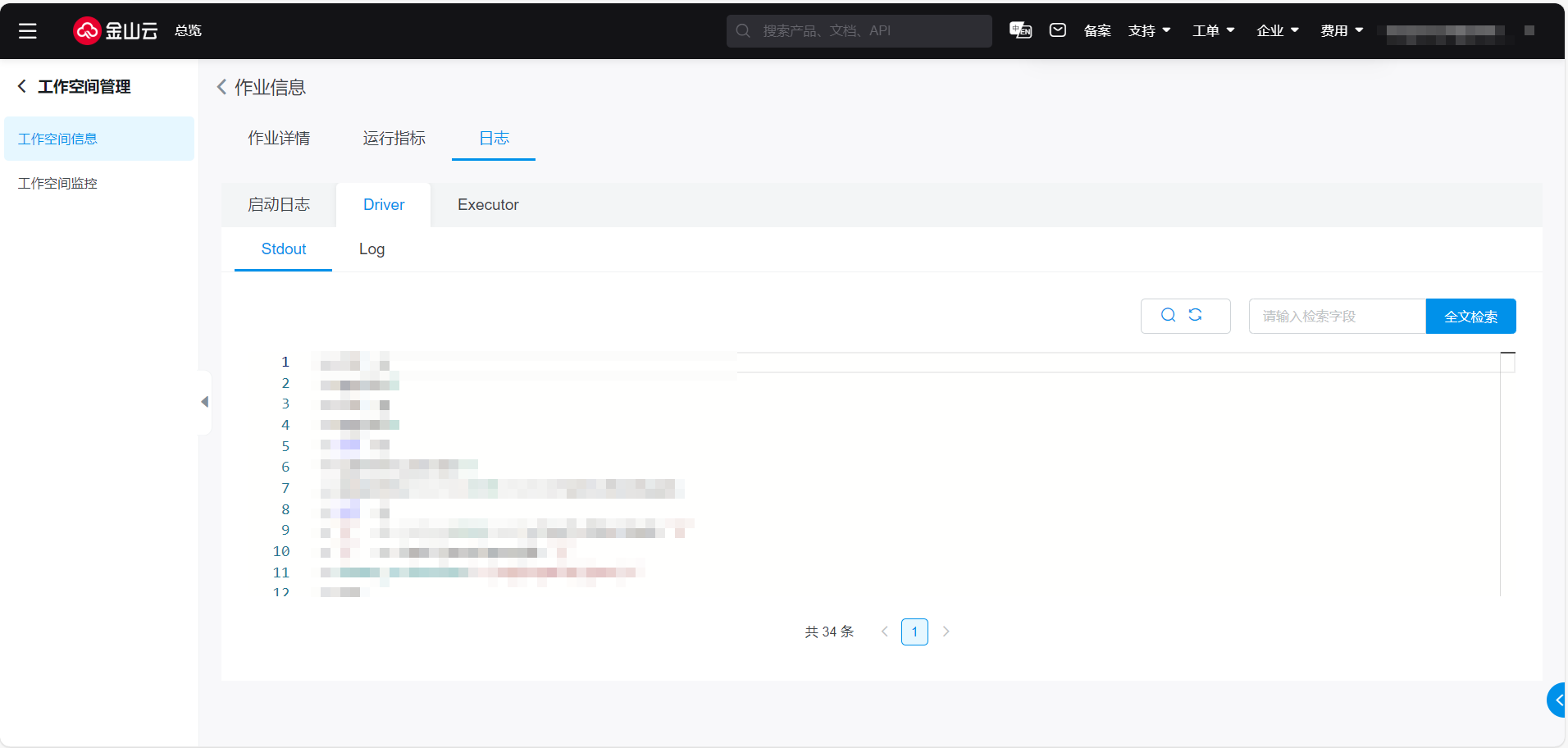Go back from 工作空间管理

[22, 86]
